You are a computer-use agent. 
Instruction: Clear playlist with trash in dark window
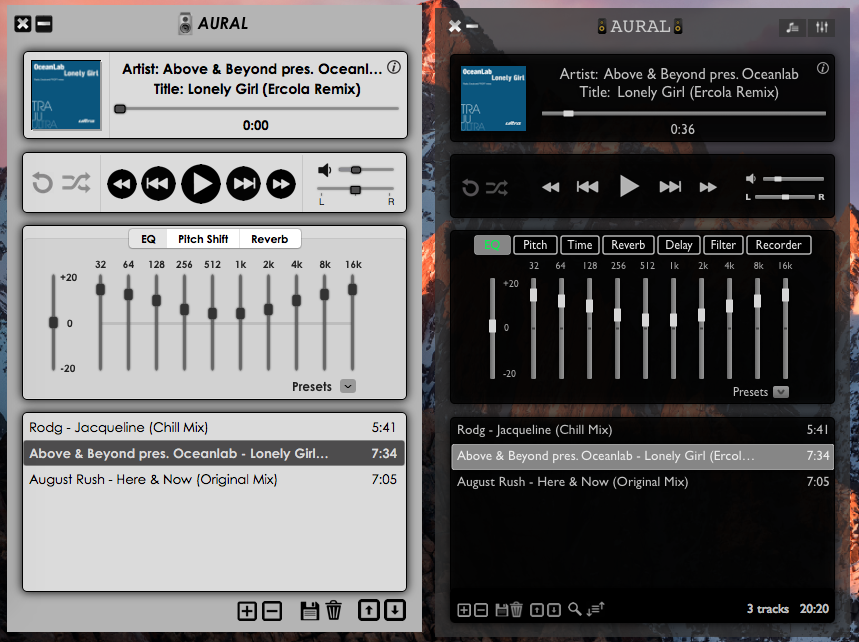click(516, 609)
